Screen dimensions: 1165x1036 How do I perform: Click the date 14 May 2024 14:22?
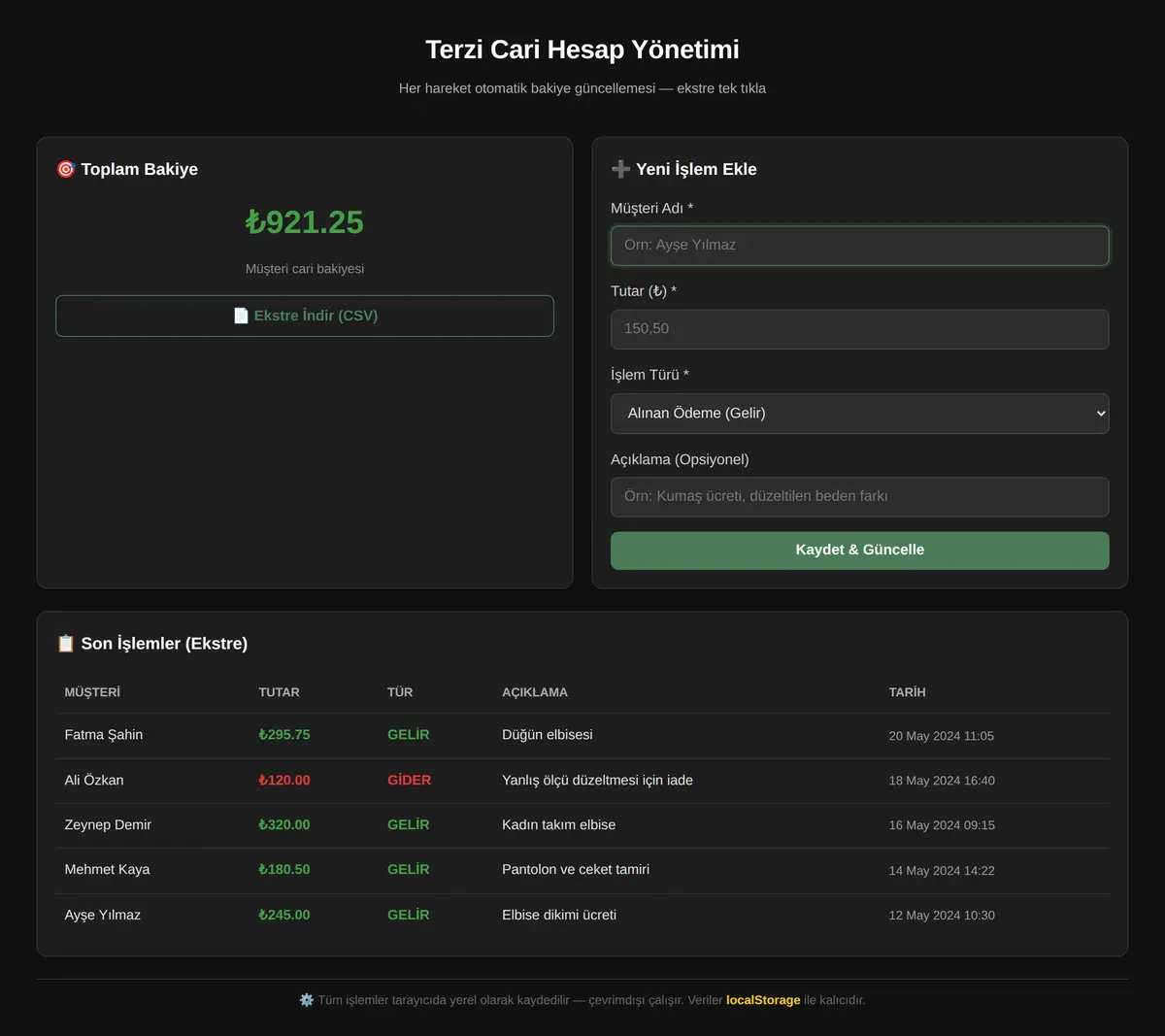(942, 871)
